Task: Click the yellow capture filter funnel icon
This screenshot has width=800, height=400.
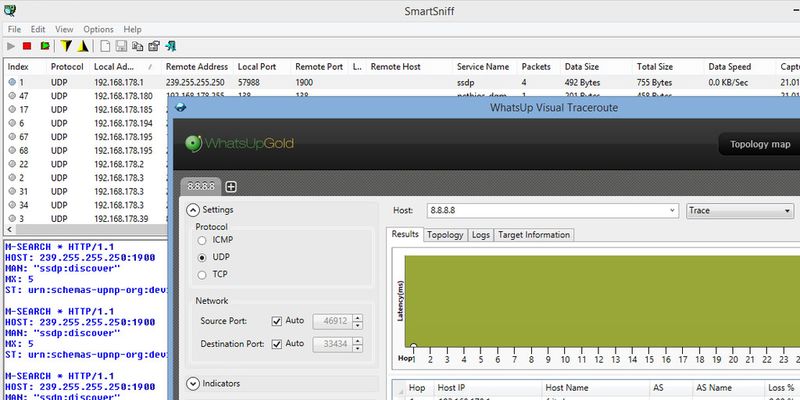Action: pos(66,46)
